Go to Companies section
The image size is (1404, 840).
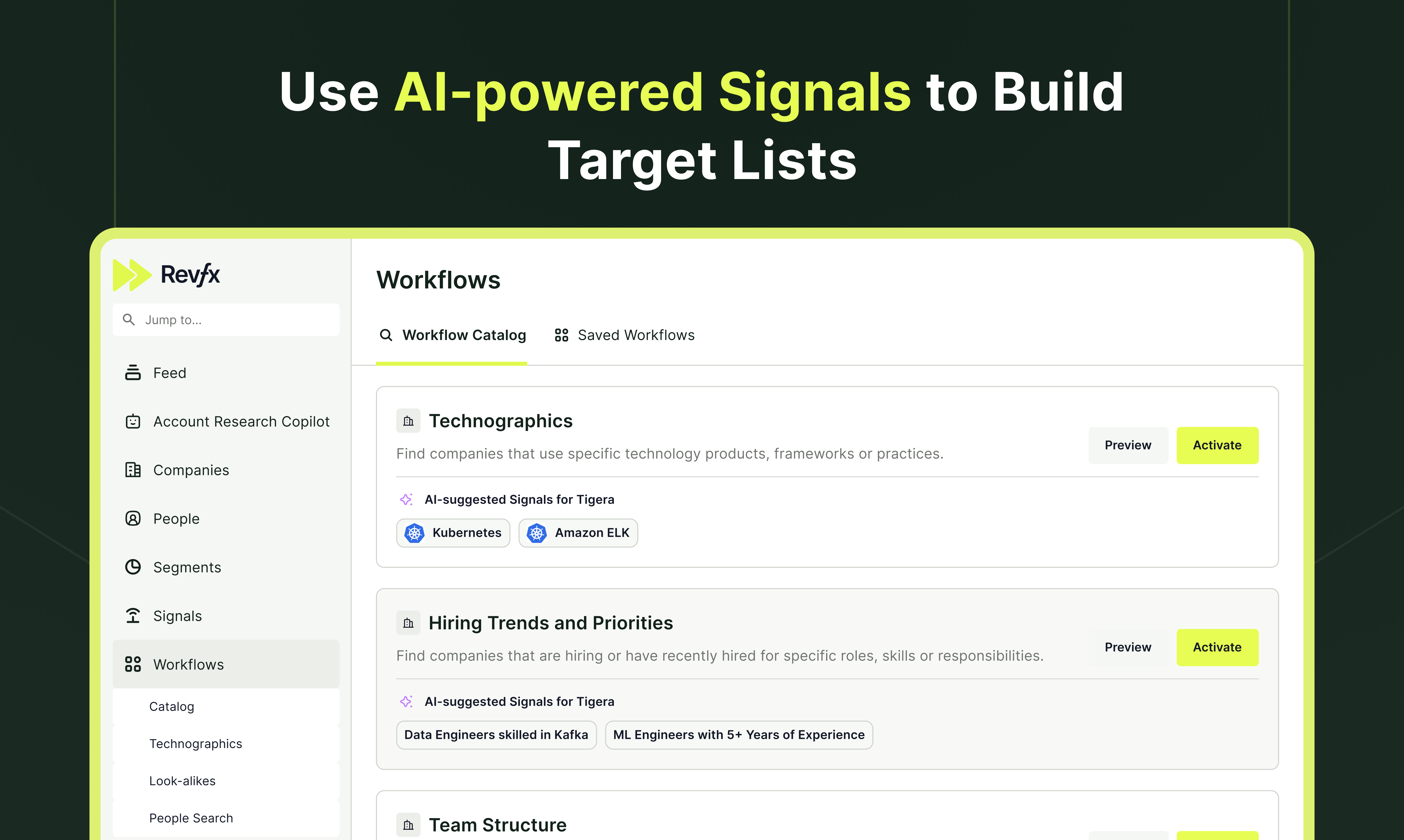pos(226,470)
